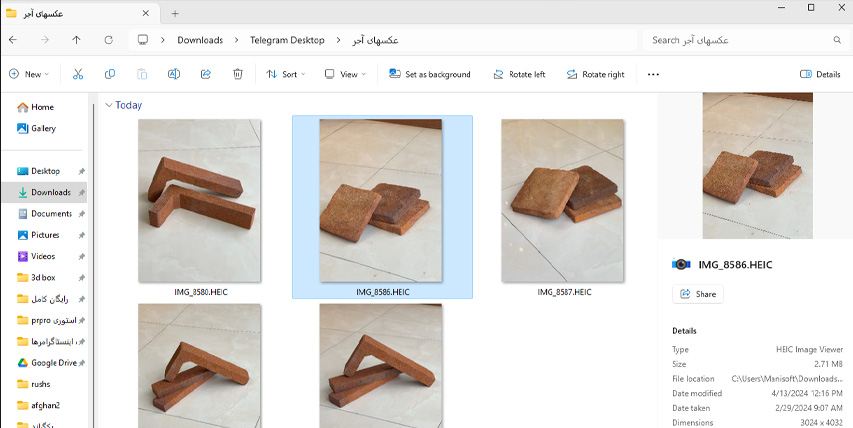
Task: Unpin Documents using its pin icon
Action: click(x=82, y=214)
